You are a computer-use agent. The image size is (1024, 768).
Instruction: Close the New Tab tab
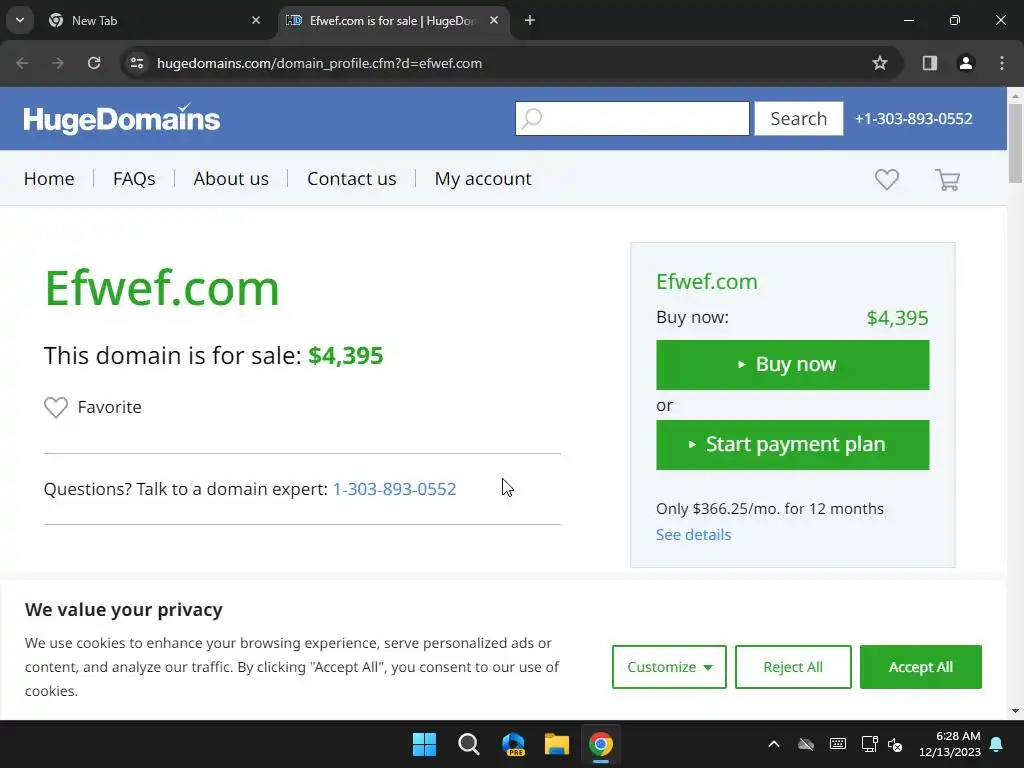point(256,20)
